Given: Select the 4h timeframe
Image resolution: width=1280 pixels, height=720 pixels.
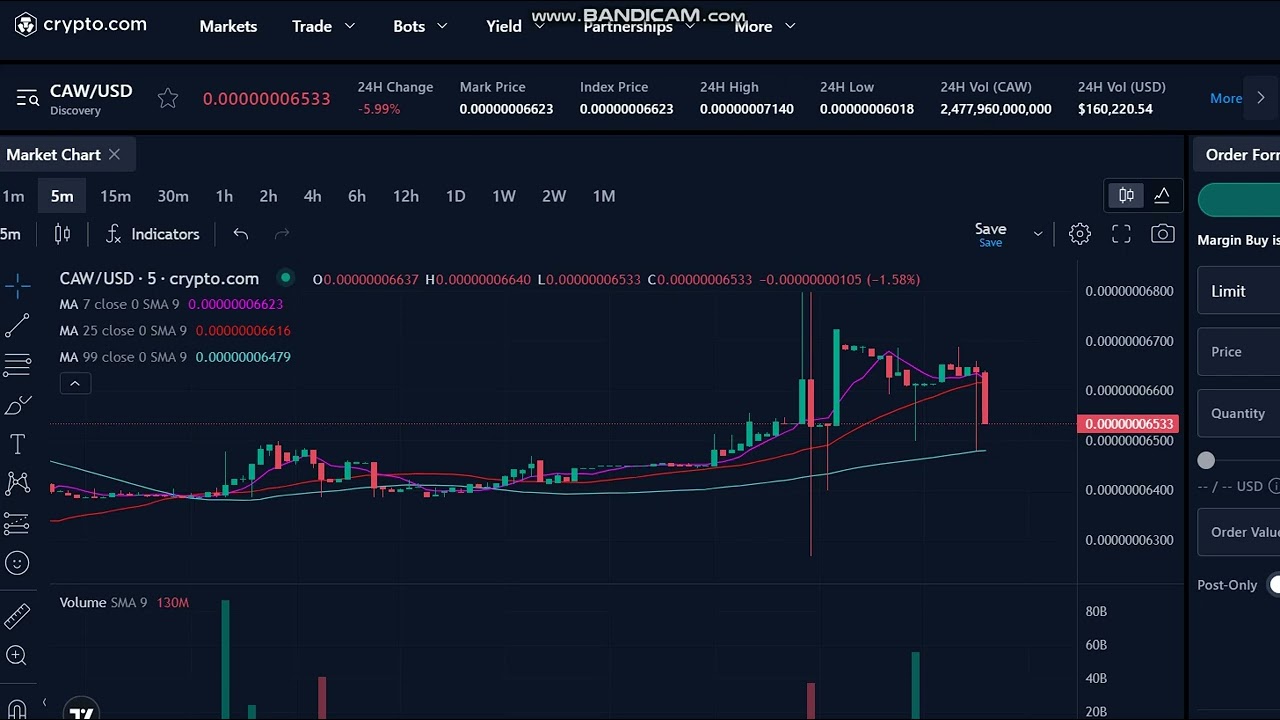Looking at the screenshot, I should click(312, 196).
